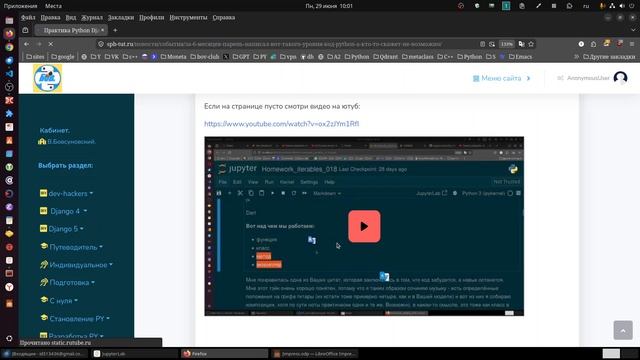Open the Журнал menu
This screenshot has height=360, width=640.
[92, 18]
